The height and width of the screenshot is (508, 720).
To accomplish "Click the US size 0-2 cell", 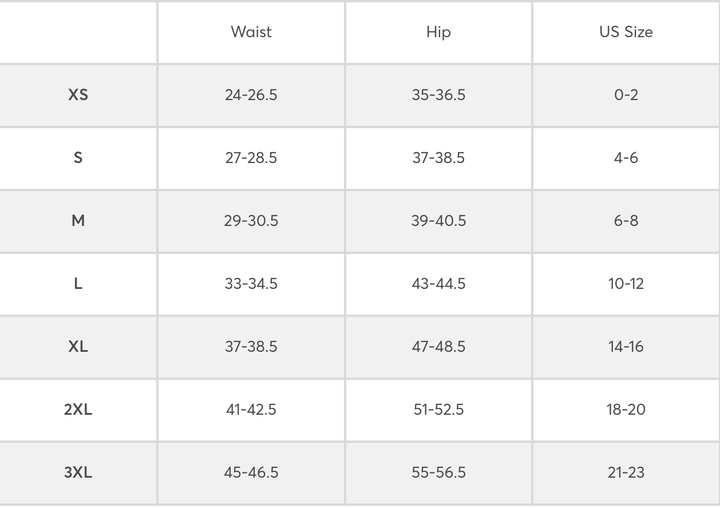I will (x=626, y=95).
